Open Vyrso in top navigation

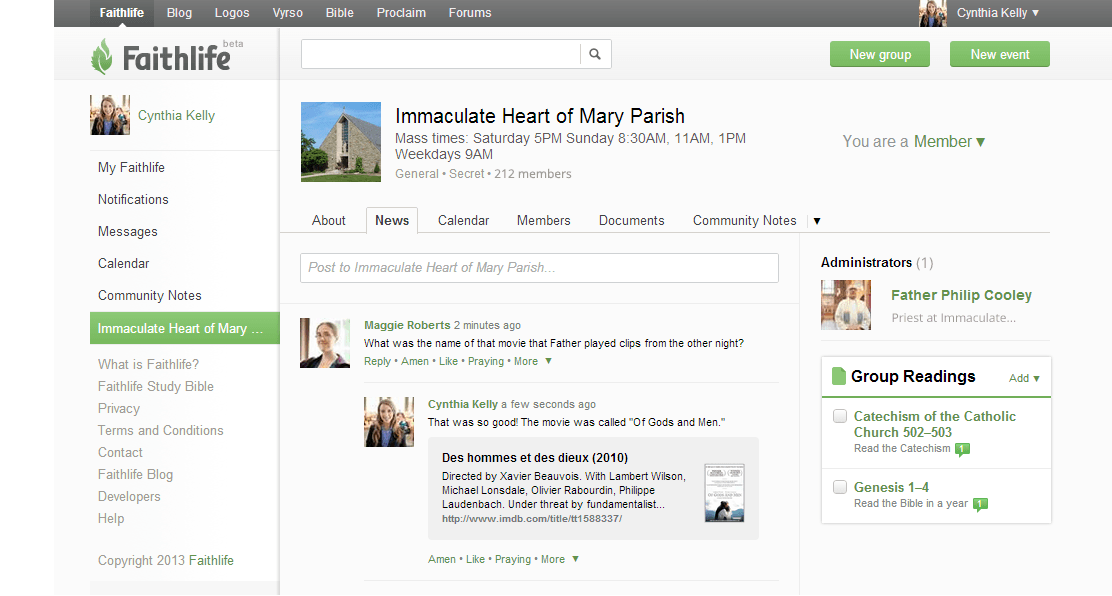287,13
